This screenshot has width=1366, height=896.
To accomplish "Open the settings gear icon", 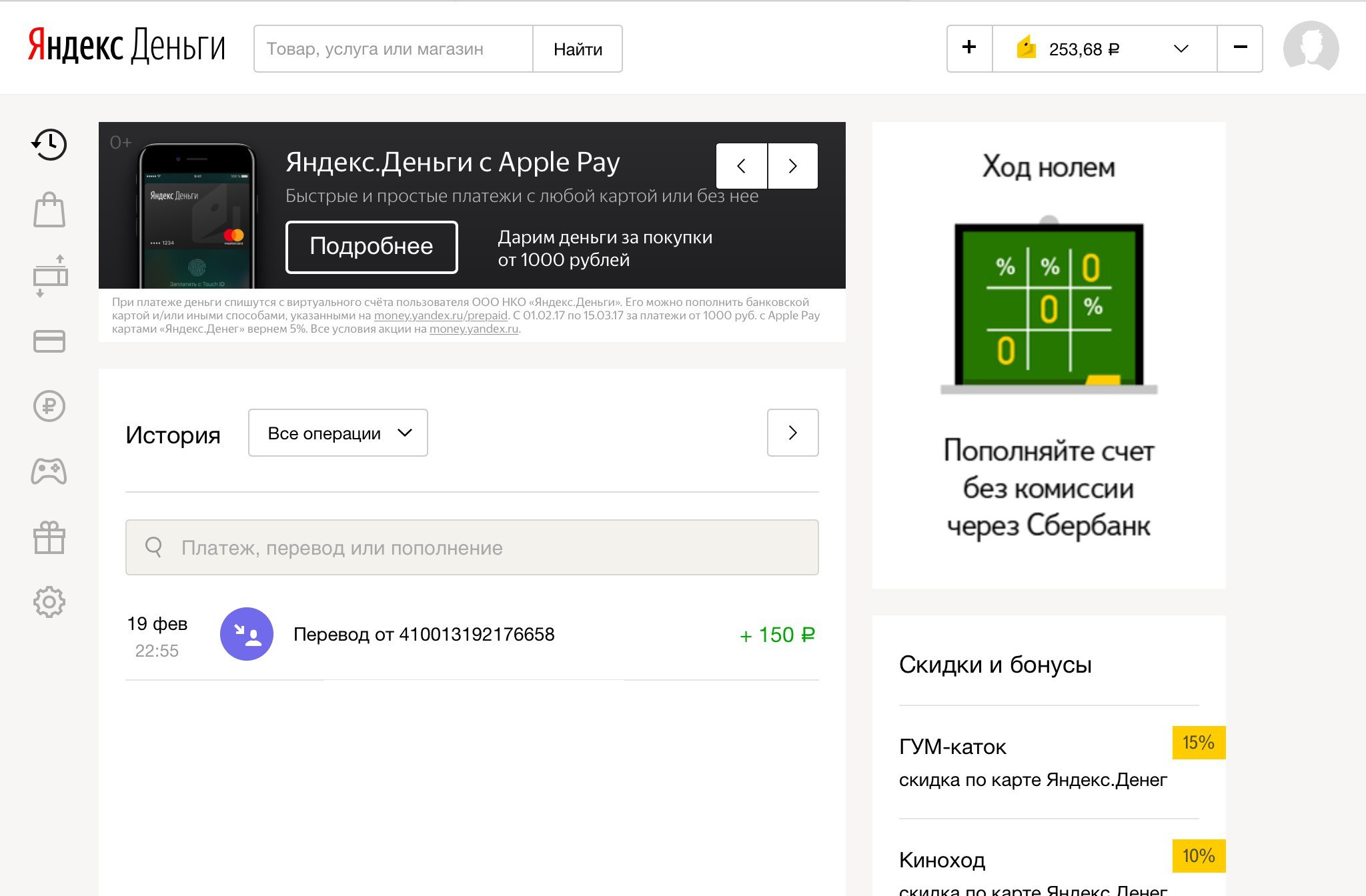I will click(x=49, y=602).
